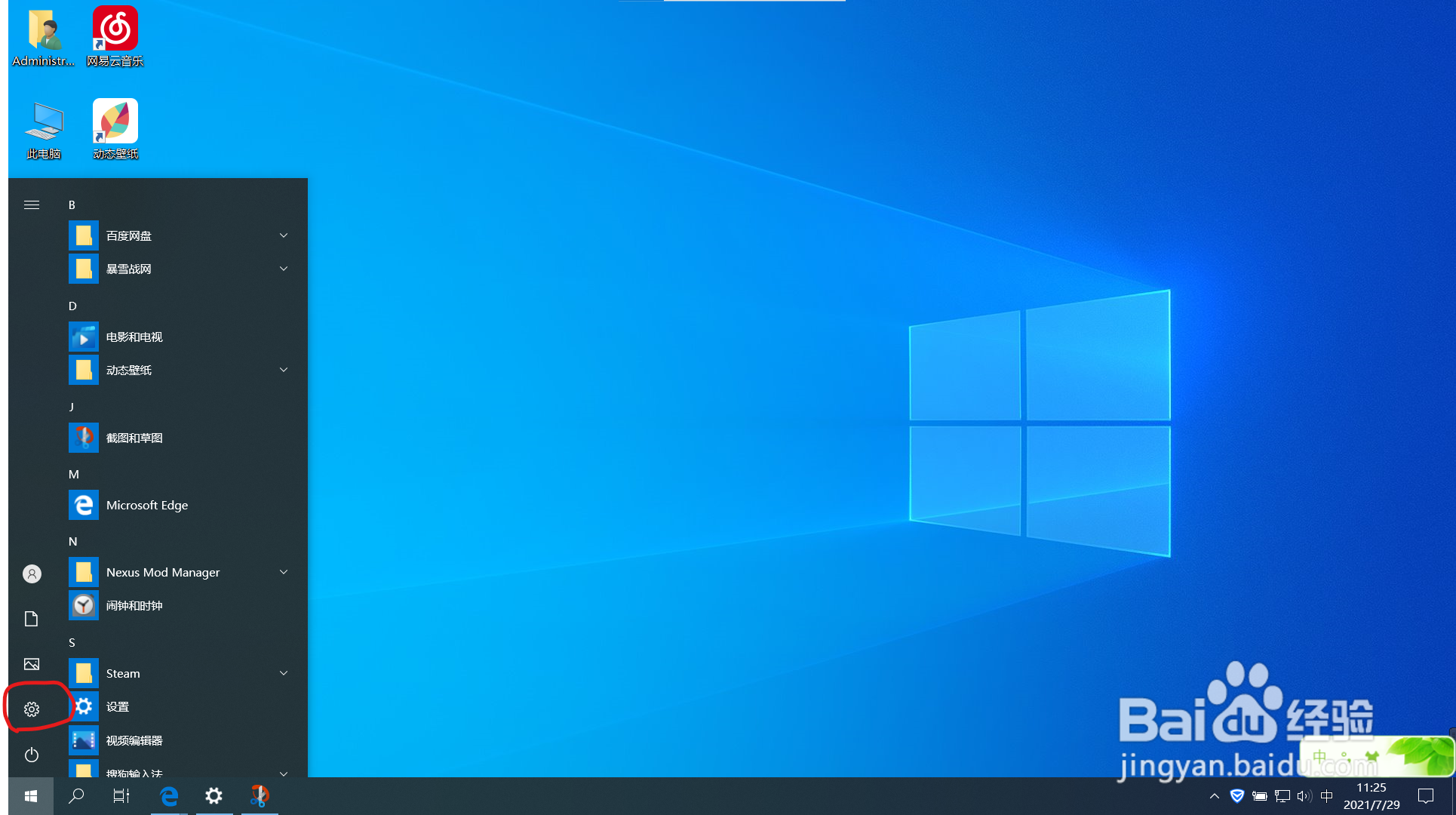
Task: Open the Documents shortcut in Start sidebar
Action: point(32,619)
